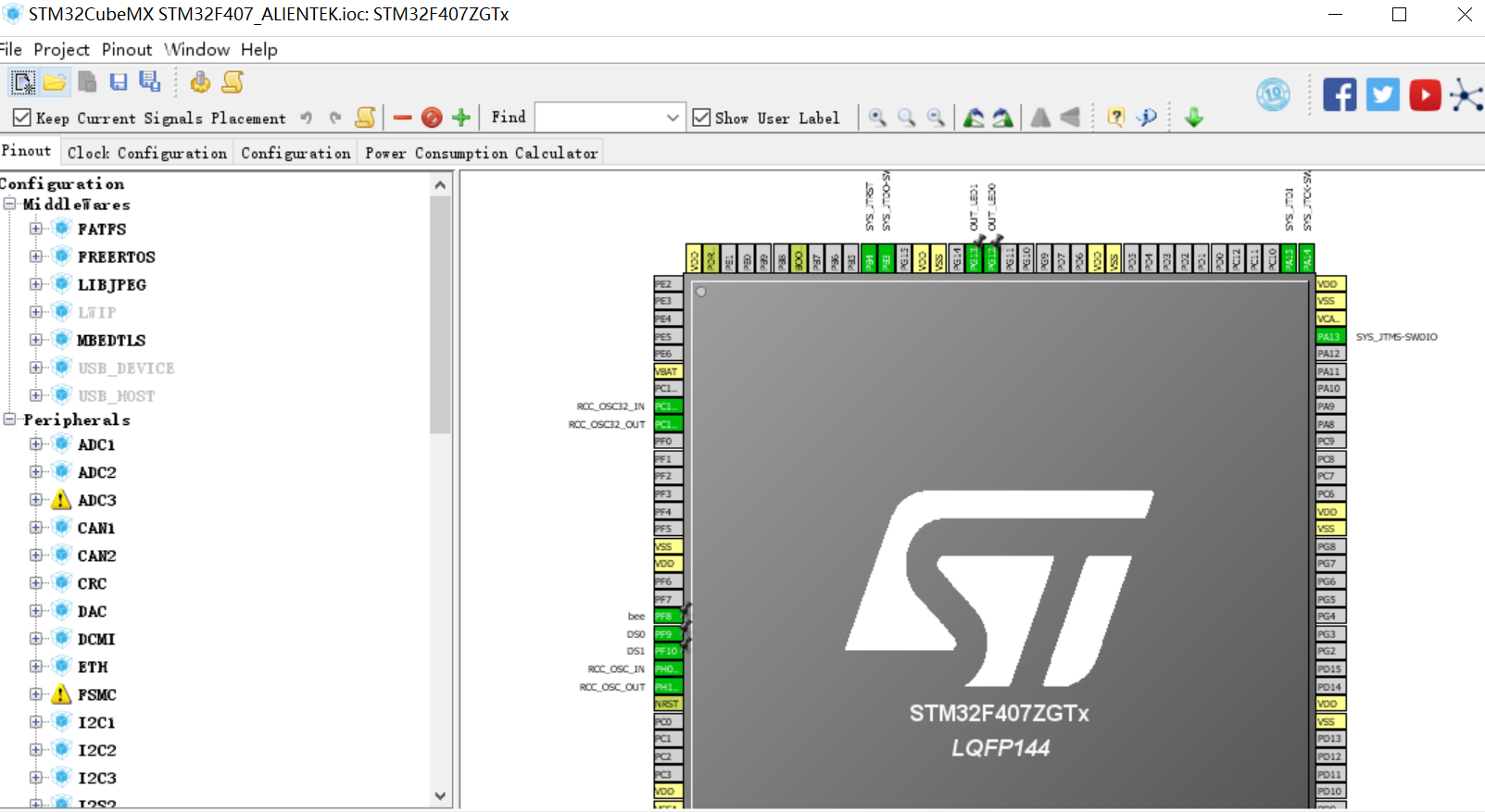Click the blue floppy Save Project icon
The image size is (1485, 812).
[x=119, y=82]
